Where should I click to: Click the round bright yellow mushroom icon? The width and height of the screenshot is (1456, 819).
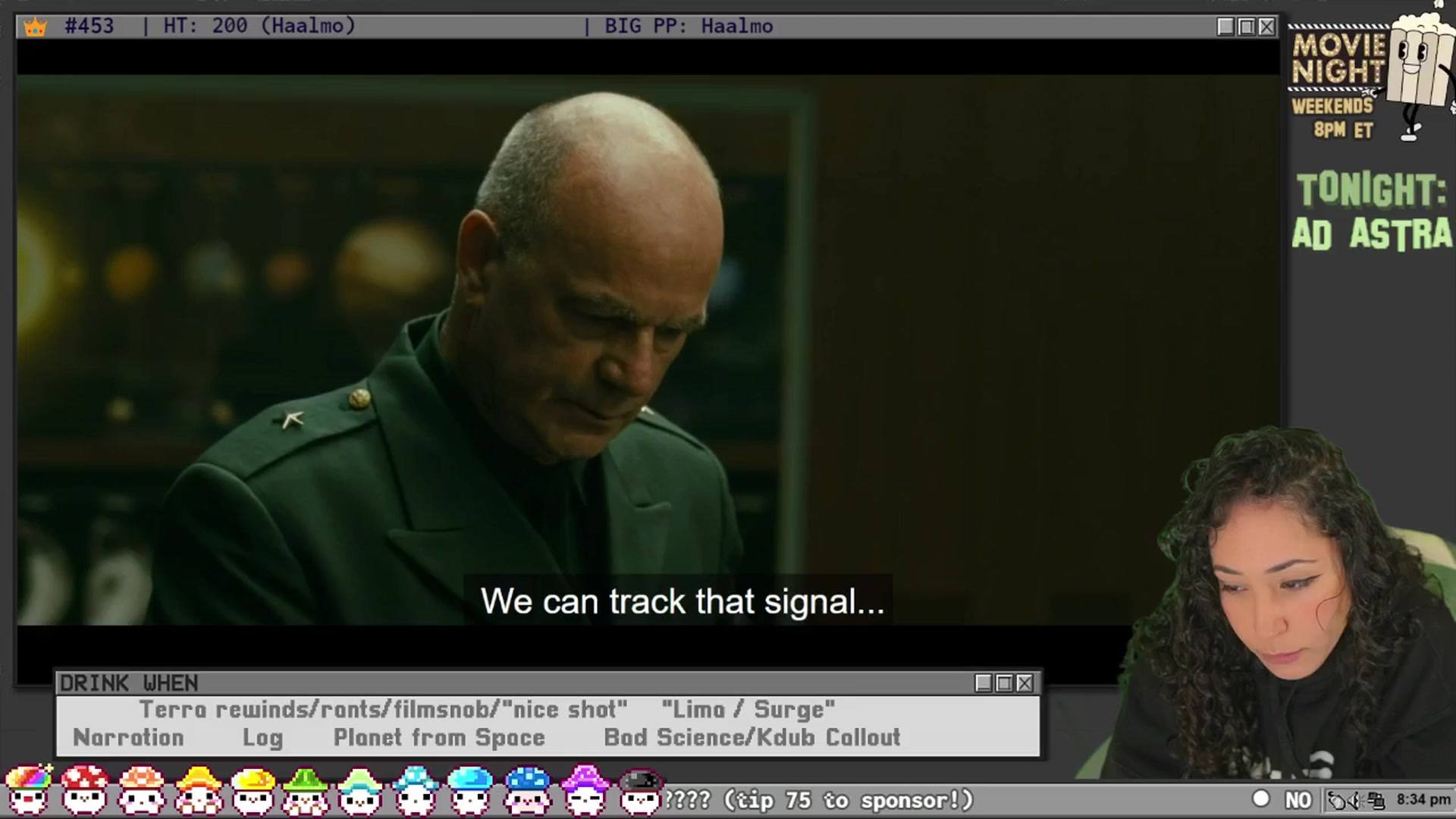[x=253, y=791]
